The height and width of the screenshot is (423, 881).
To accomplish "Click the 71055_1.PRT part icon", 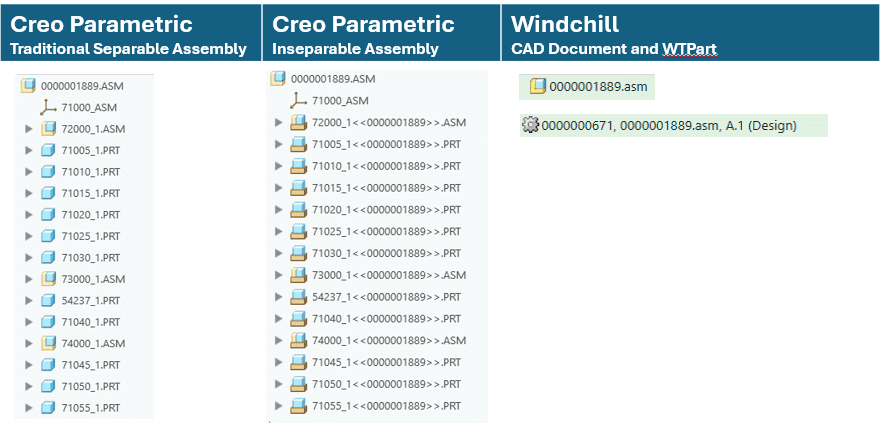I will (x=48, y=407).
